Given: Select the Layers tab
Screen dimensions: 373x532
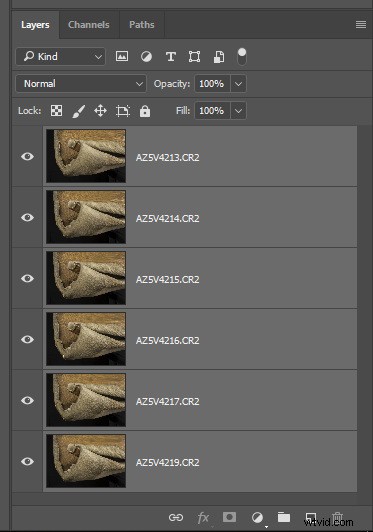Looking at the screenshot, I should (35, 24).
